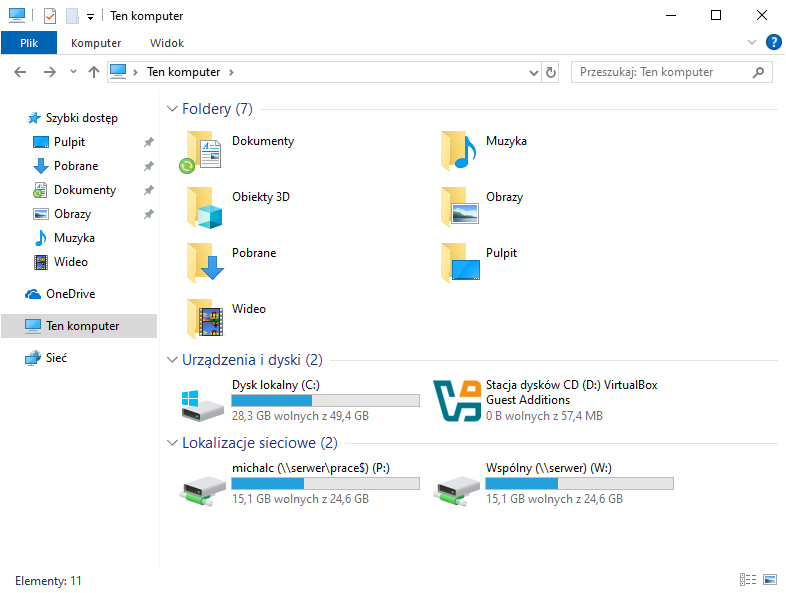The image size is (786, 593).
Task: Click the chevron after Ten komputer in address bar
Action: tap(231, 72)
